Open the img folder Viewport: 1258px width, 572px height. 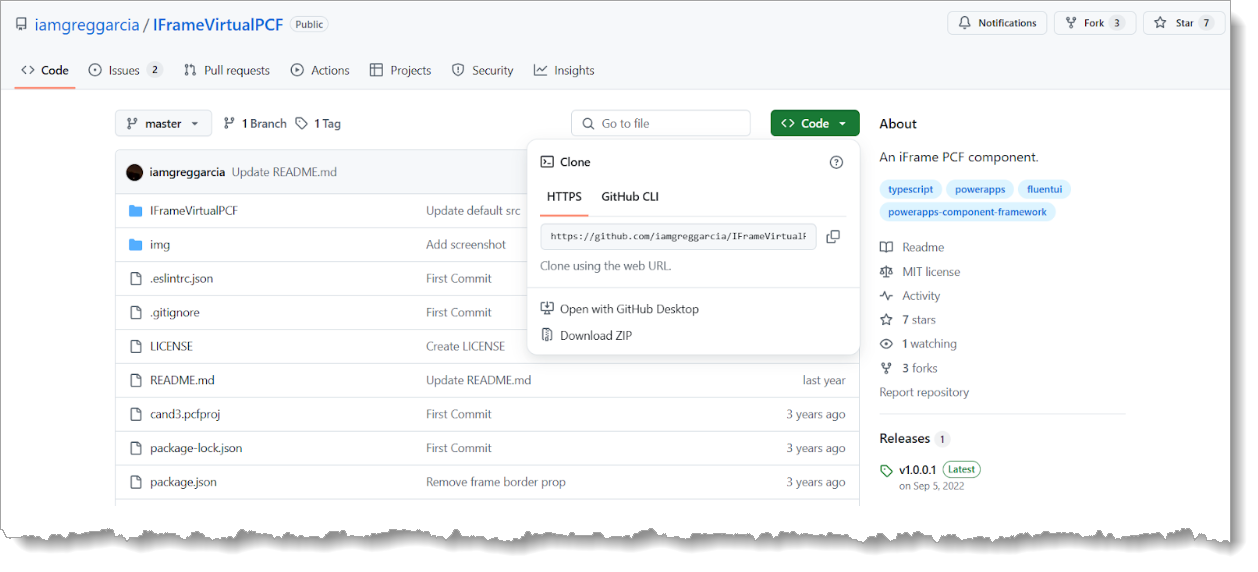[160, 244]
